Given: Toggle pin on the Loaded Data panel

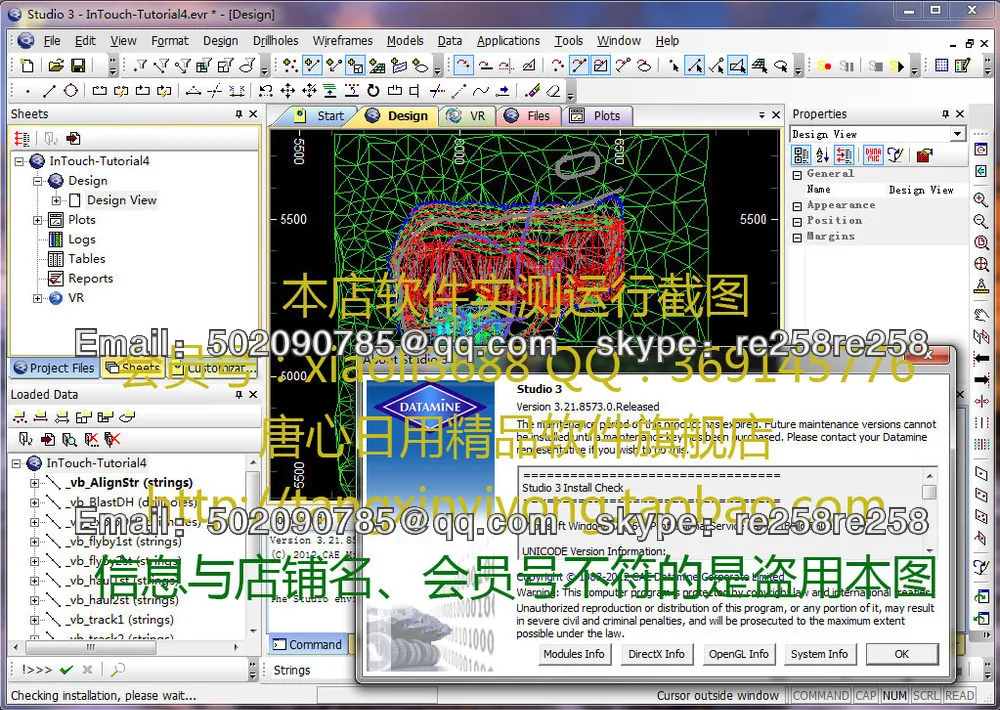Looking at the screenshot, I should tap(239, 395).
